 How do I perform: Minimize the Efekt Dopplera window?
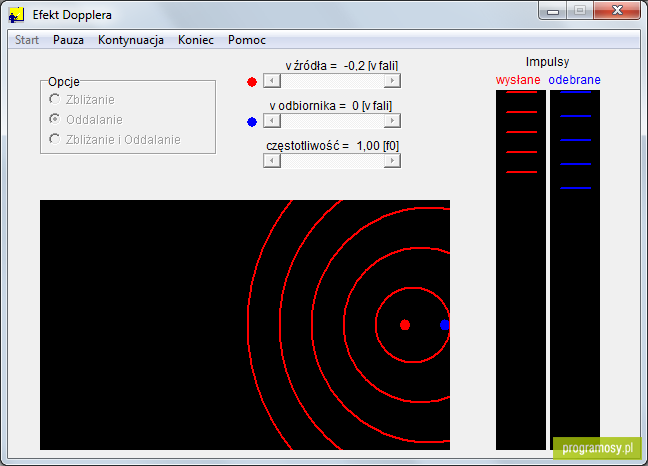click(553, 11)
